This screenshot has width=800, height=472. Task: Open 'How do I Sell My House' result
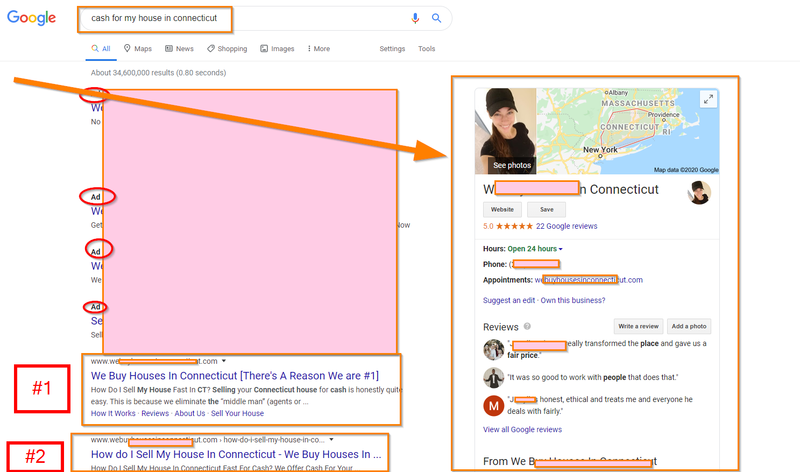(236, 455)
